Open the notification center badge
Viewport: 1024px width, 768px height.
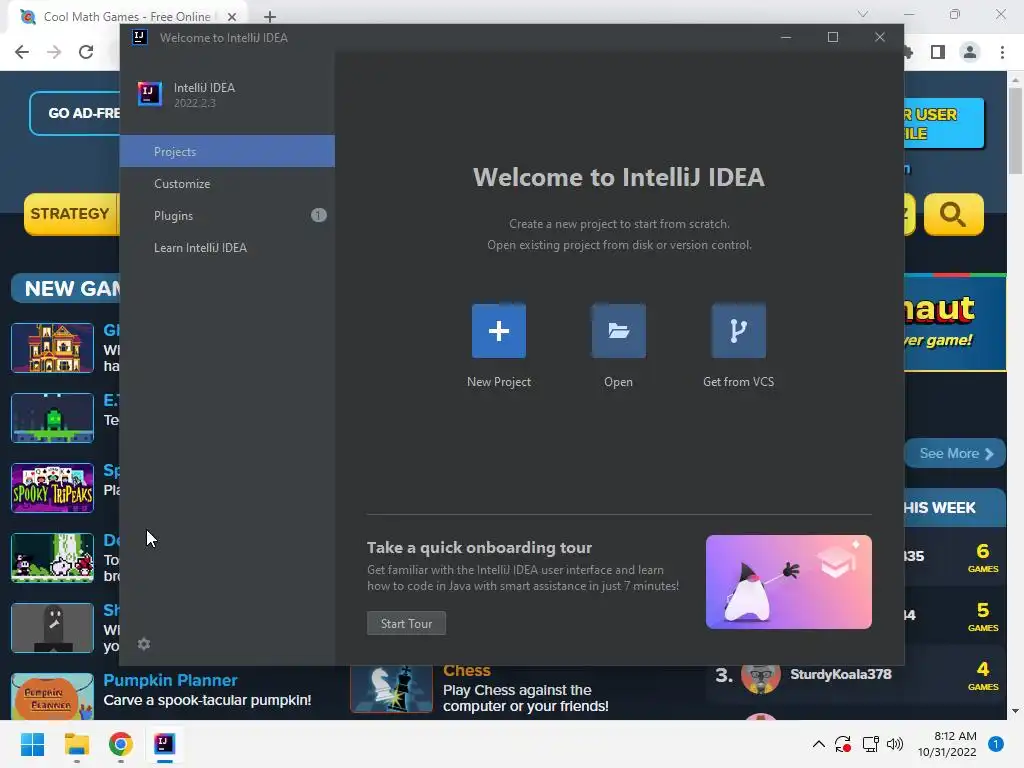click(996, 744)
